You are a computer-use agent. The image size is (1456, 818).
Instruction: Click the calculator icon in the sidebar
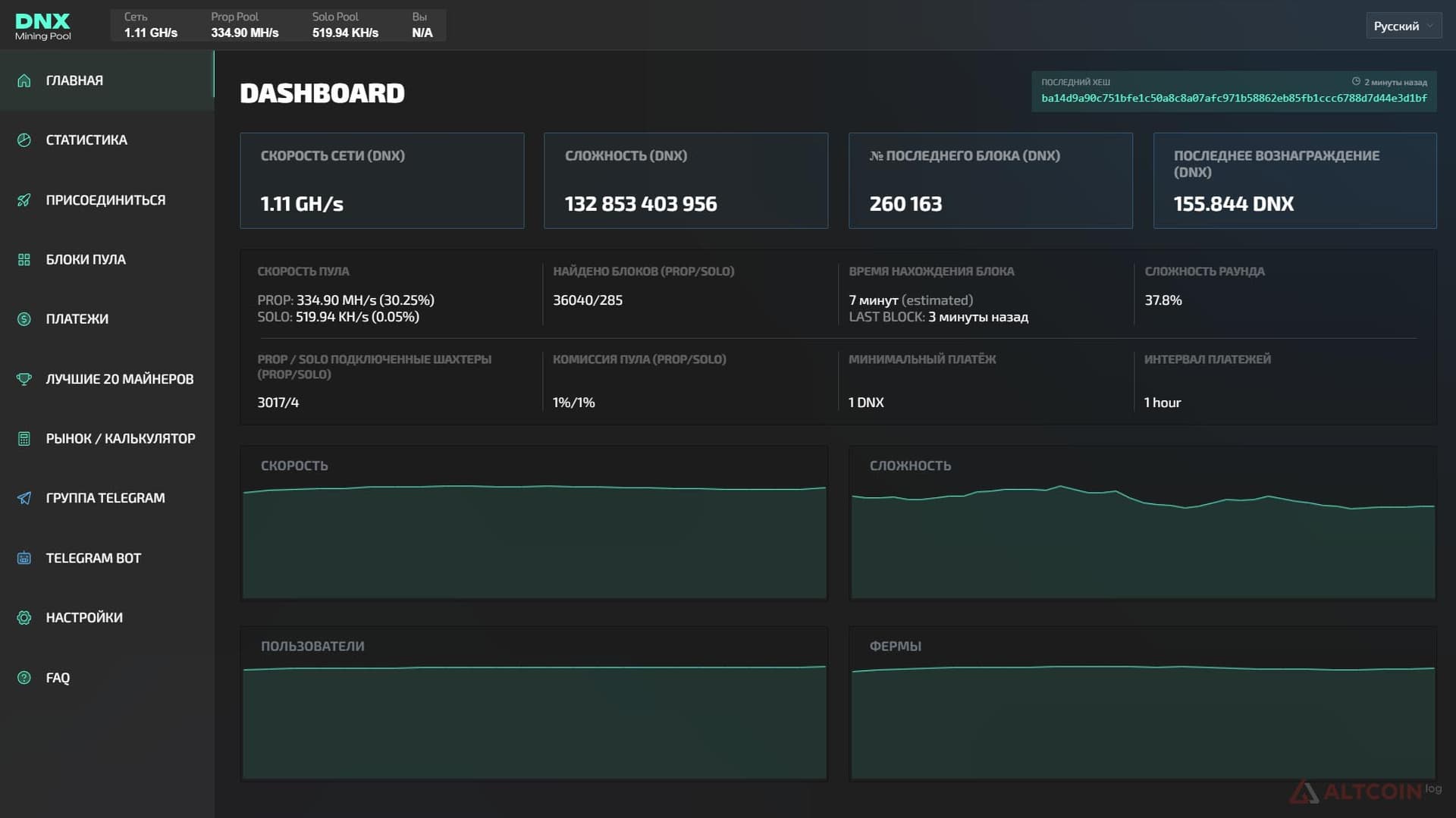tap(24, 439)
